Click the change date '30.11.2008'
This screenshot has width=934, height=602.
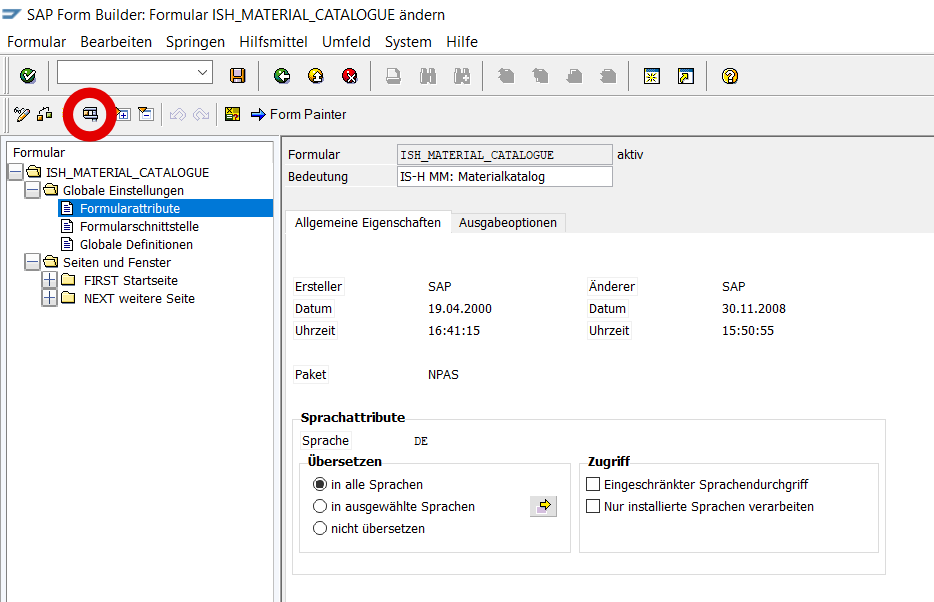pos(754,308)
